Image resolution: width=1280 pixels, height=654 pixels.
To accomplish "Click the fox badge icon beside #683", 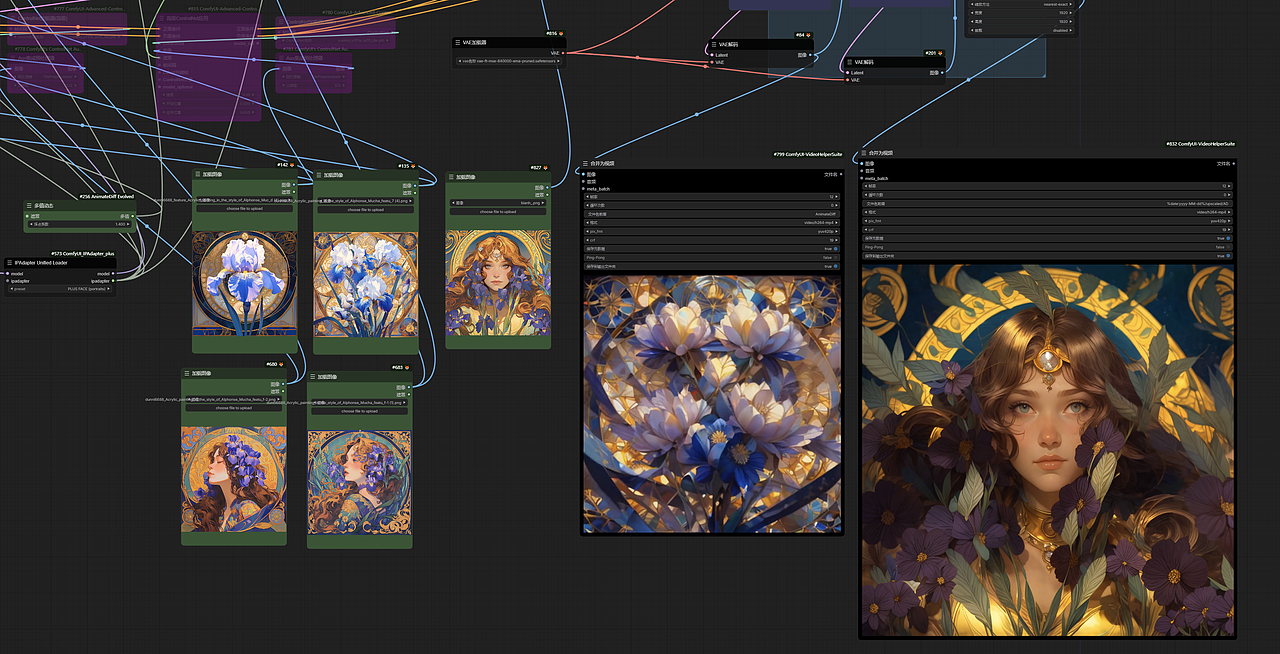I will coord(408,367).
